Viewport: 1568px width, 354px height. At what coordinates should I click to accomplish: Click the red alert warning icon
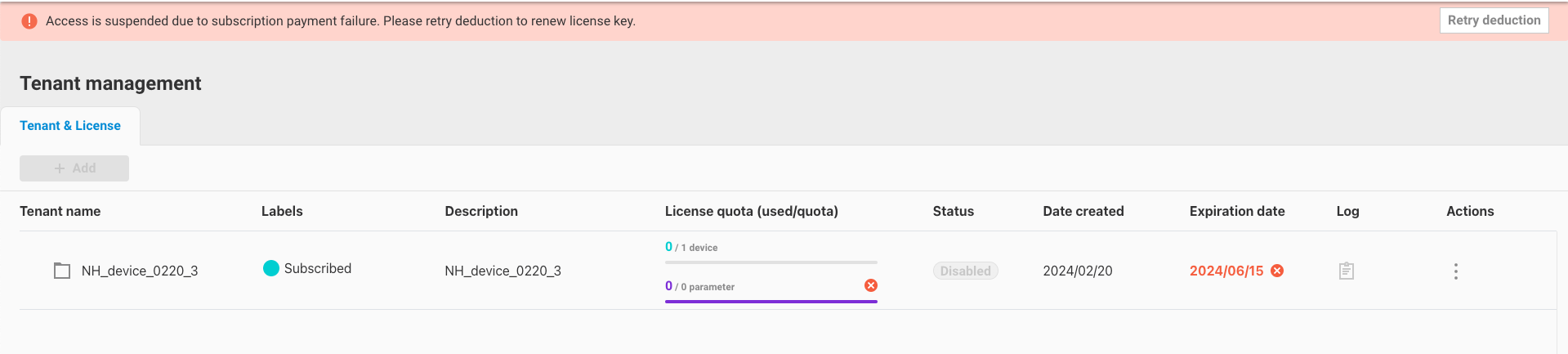click(29, 21)
